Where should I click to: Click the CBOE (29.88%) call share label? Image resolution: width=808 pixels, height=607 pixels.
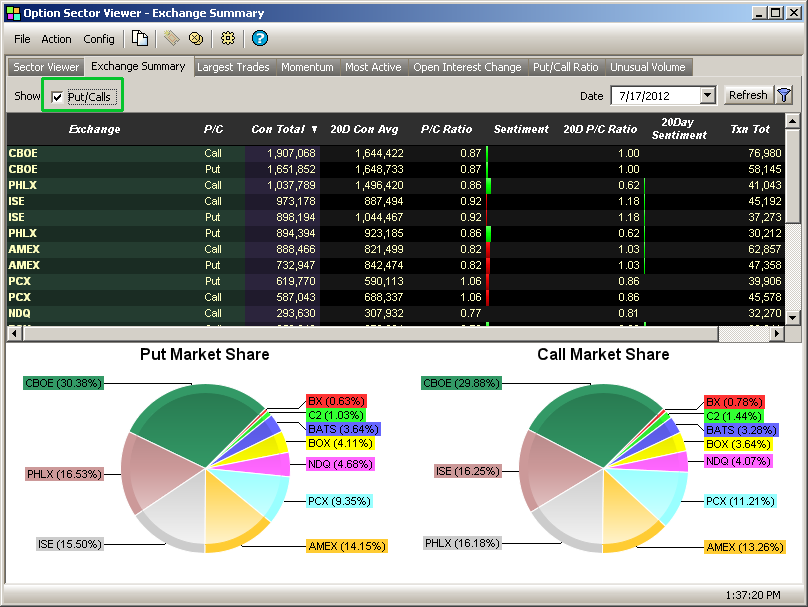point(461,383)
